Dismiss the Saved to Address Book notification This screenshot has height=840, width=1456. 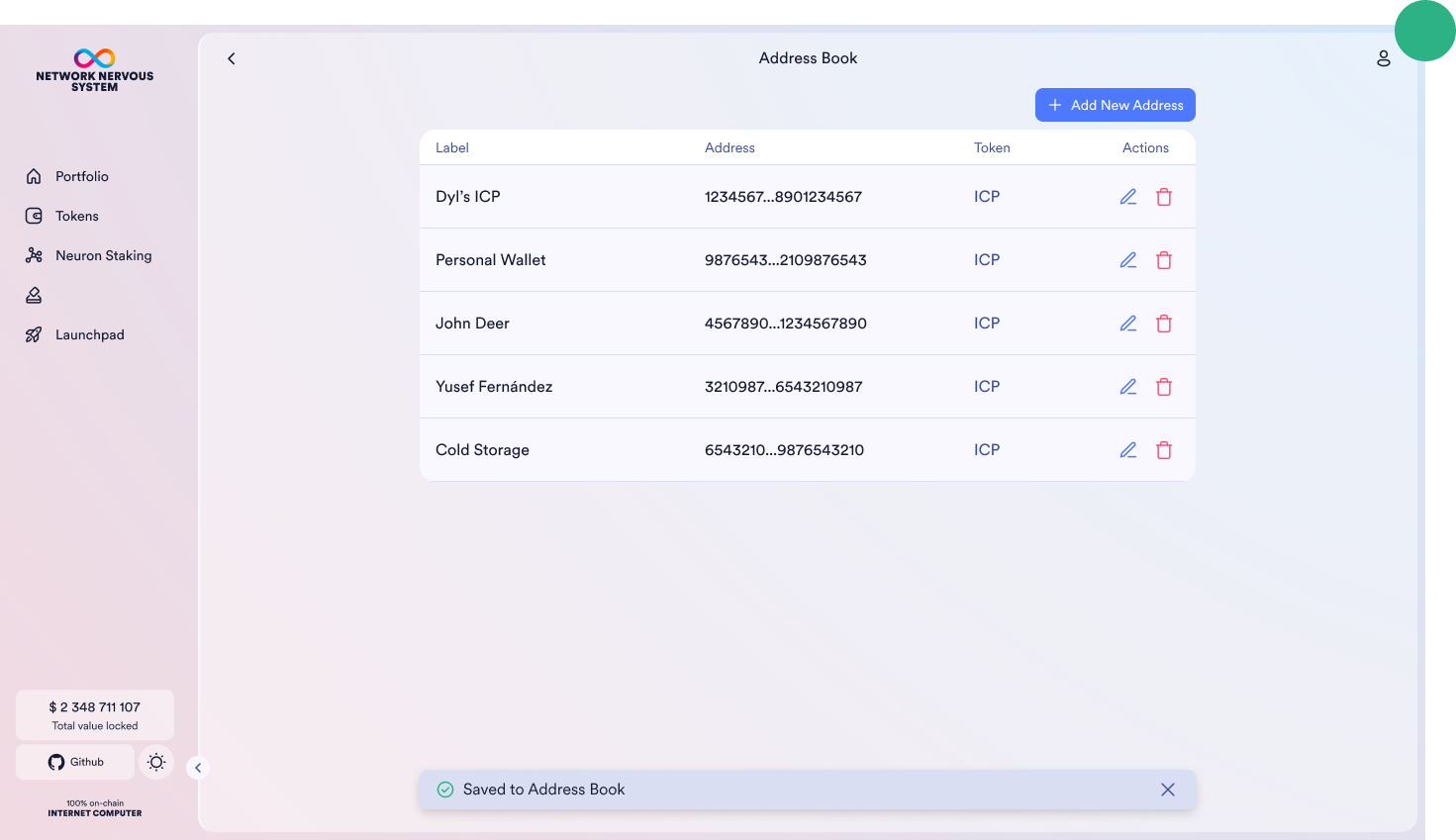1168,790
